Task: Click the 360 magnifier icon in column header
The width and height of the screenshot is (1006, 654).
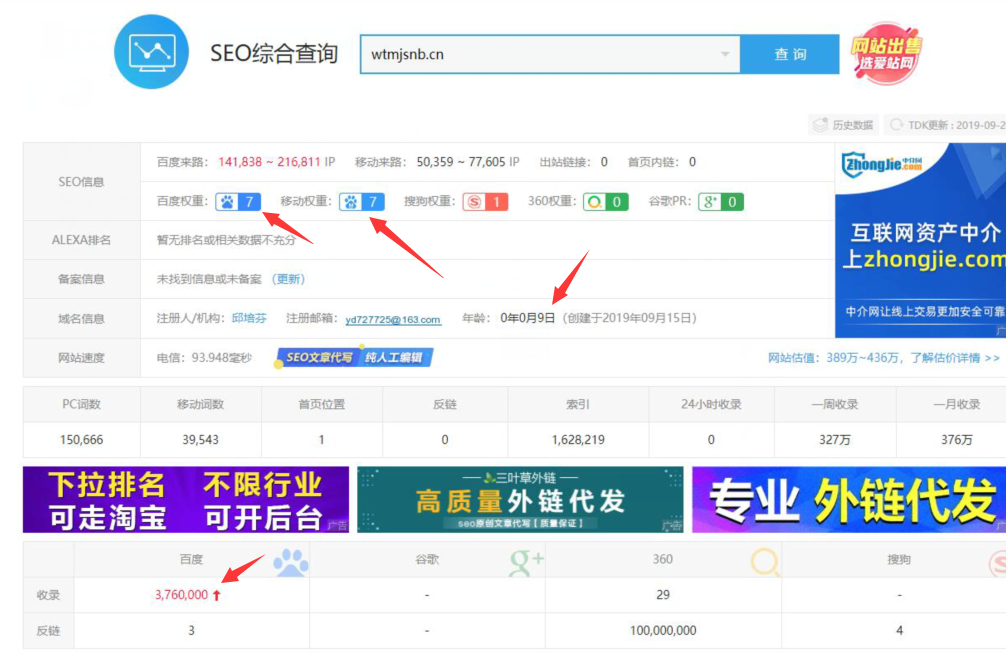Action: pos(765,562)
